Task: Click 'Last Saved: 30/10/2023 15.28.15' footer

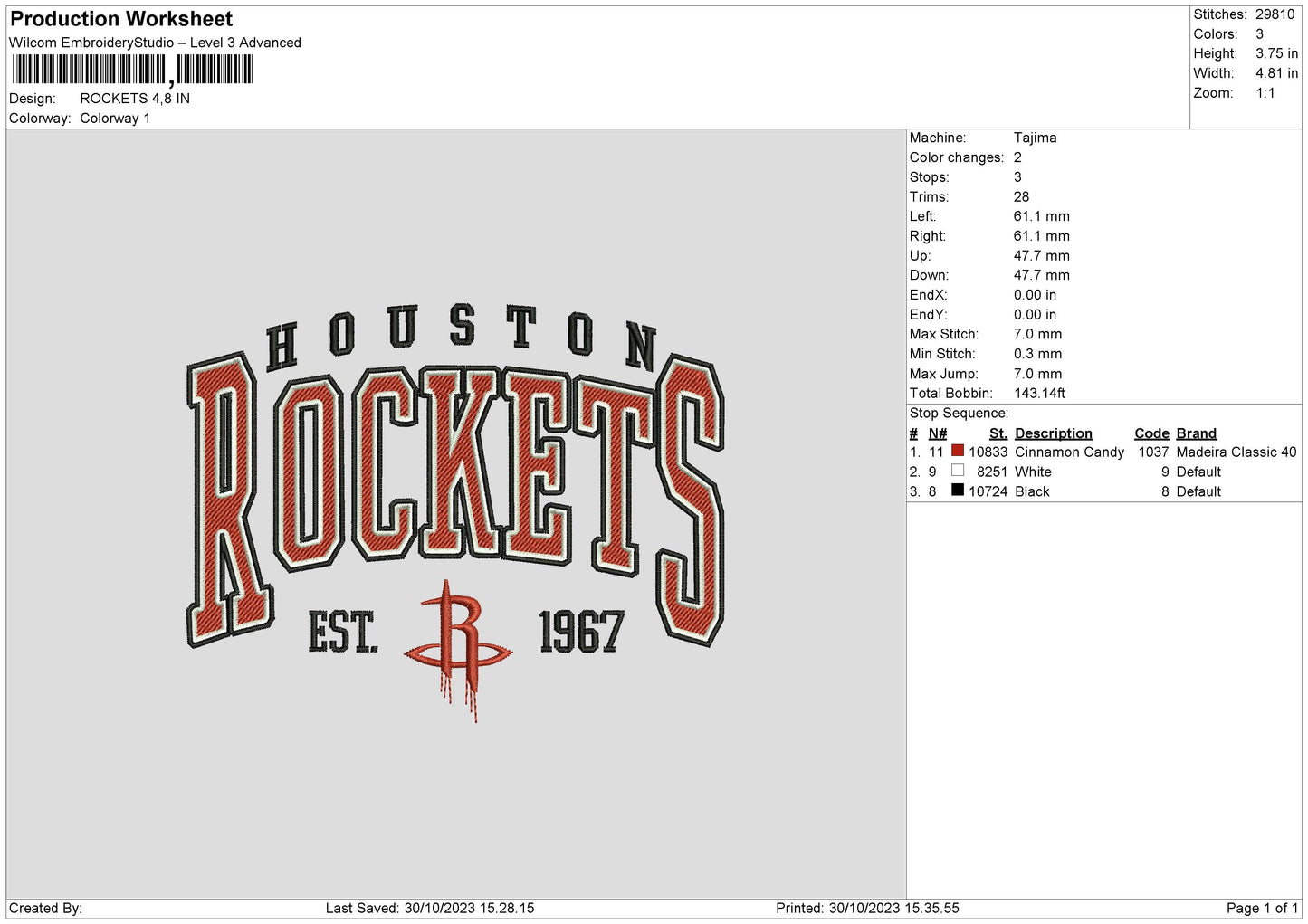Action: pos(430,909)
